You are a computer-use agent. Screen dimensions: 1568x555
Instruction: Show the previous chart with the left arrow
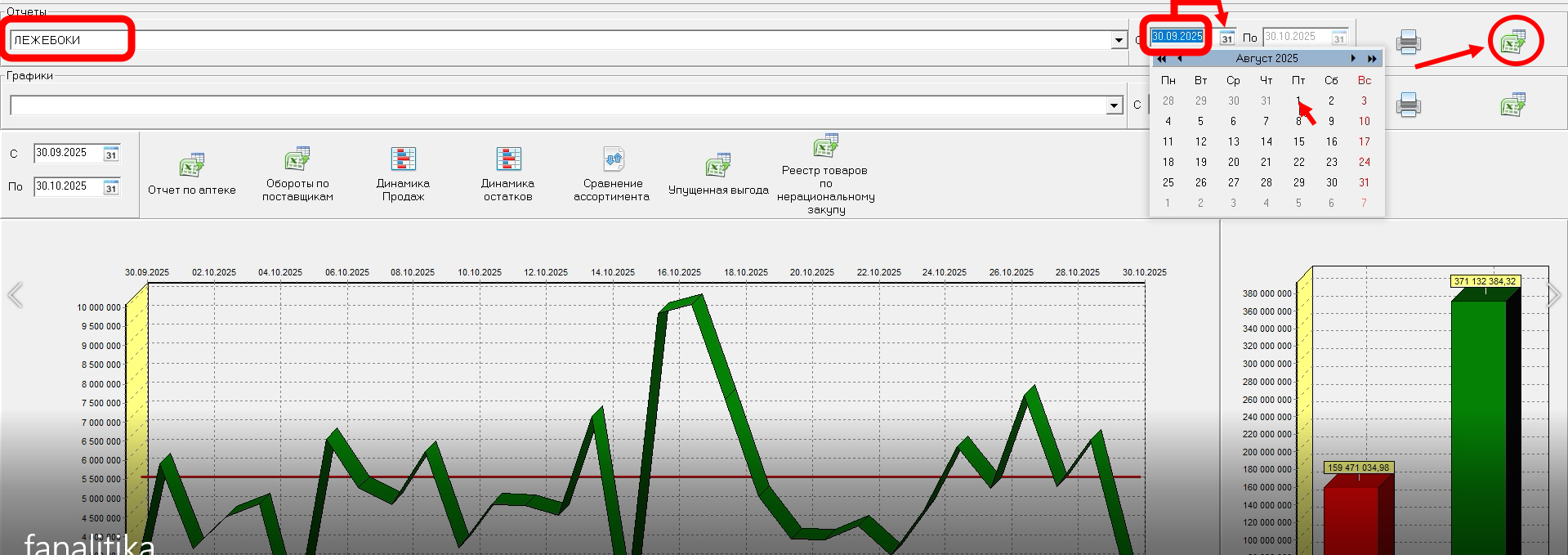(15, 295)
